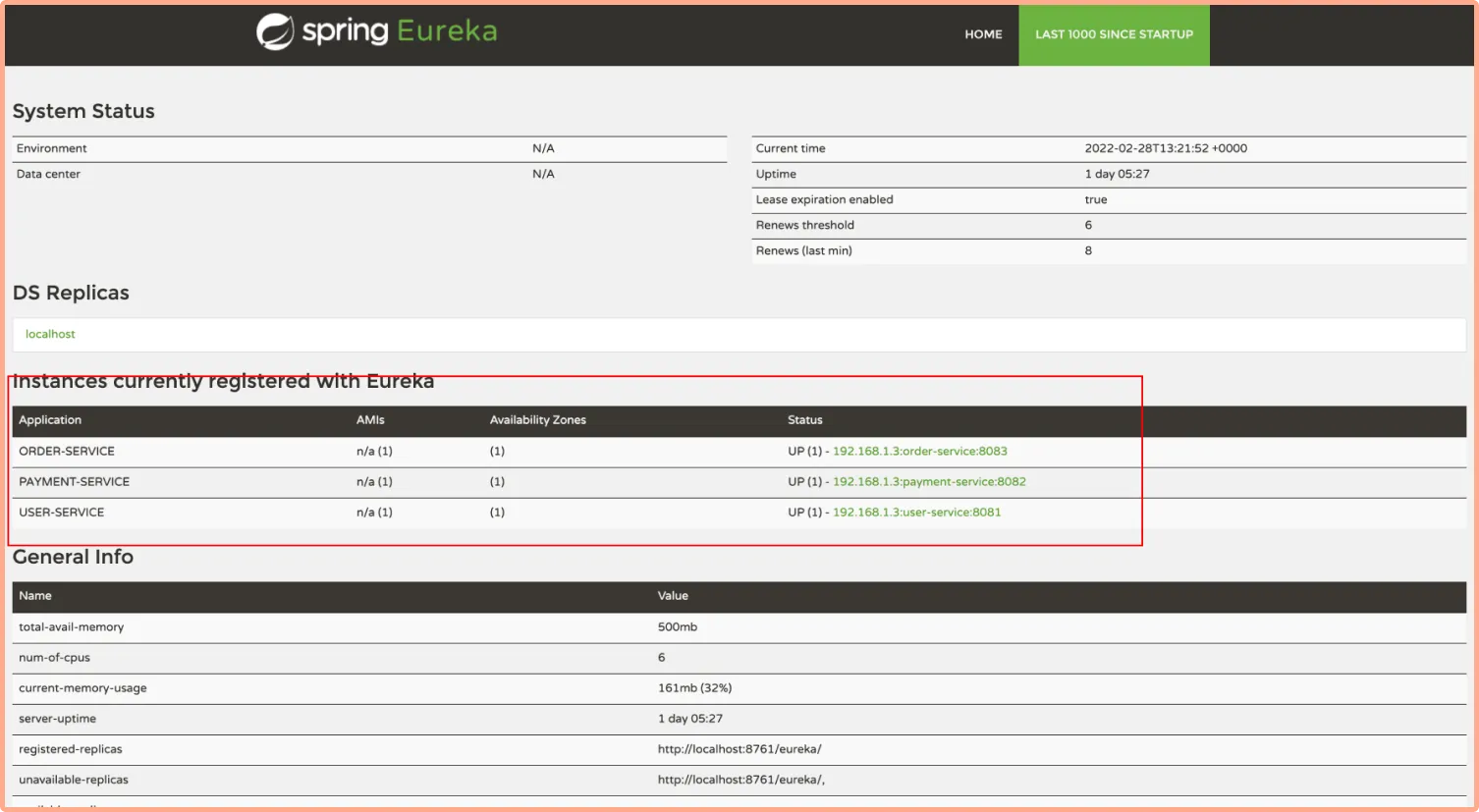Click the General Info Value header

coord(673,595)
